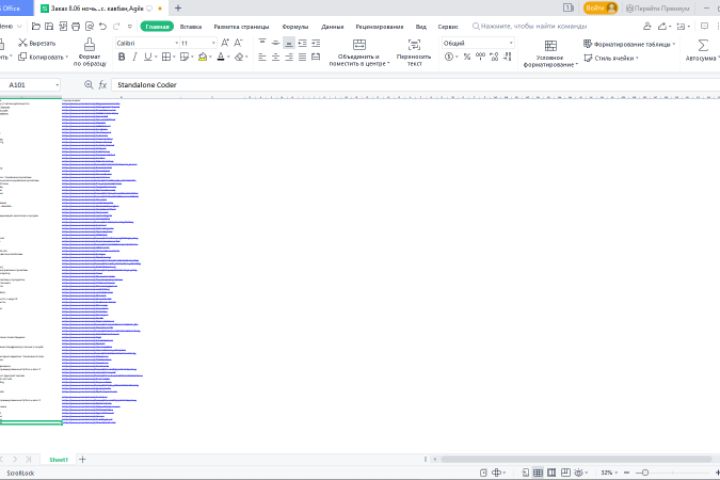This screenshot has width=720, height=480.
Task: Open the Name Box dropdown arrow
Action: click(x=57, y=85)
